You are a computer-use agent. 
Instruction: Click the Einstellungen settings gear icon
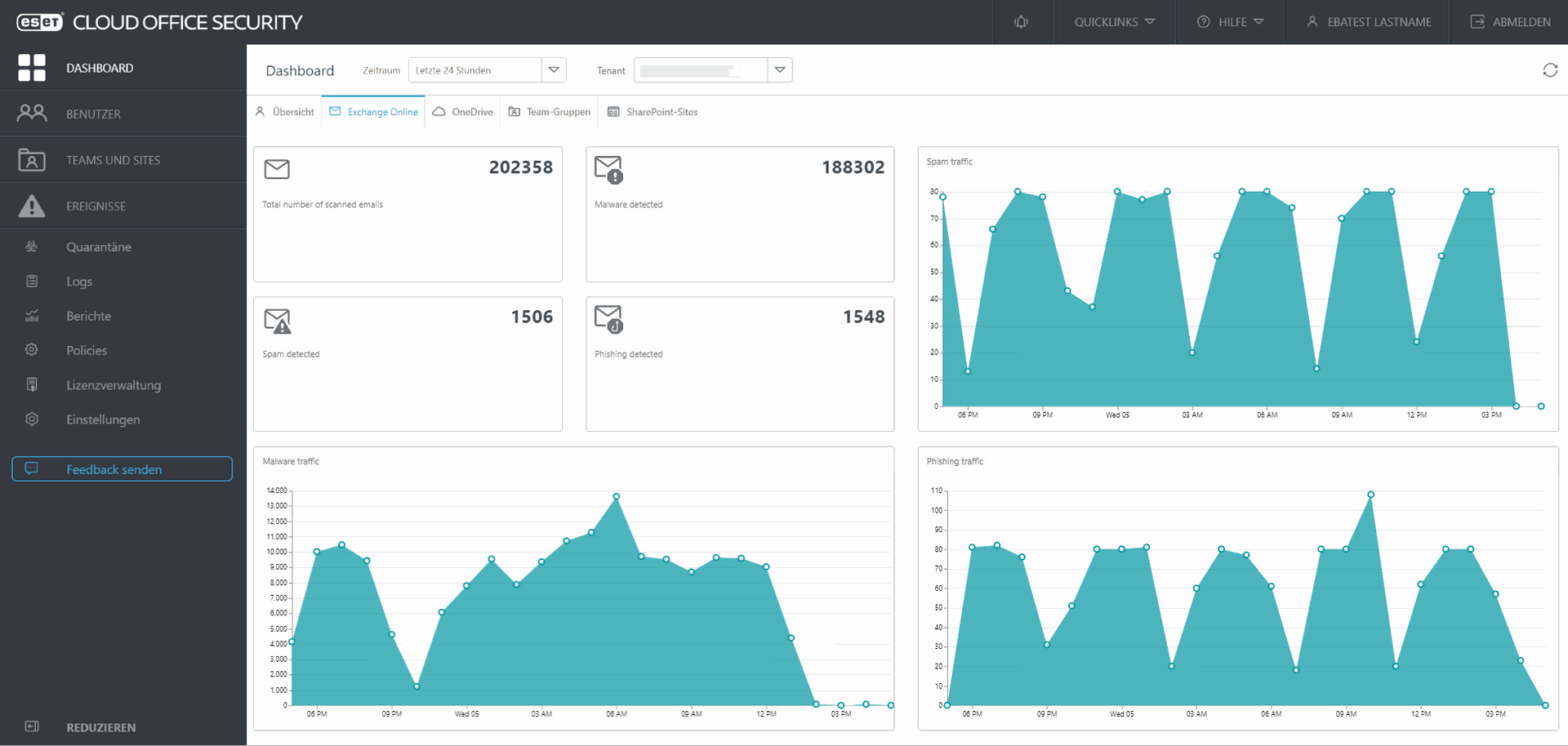tap(32, 419)
